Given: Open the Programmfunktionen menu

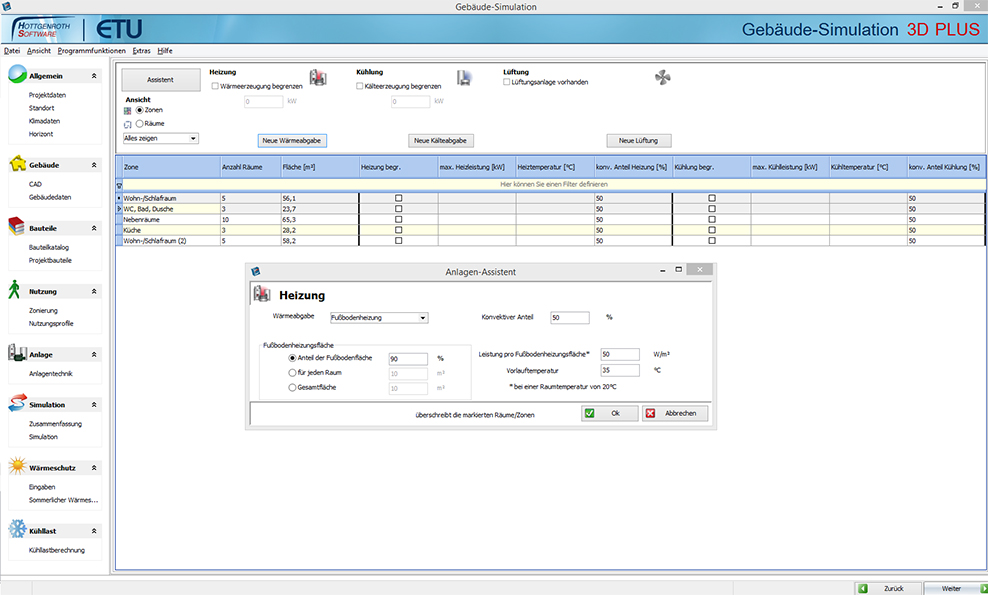Looking at the screenshot, I should 92,50.
